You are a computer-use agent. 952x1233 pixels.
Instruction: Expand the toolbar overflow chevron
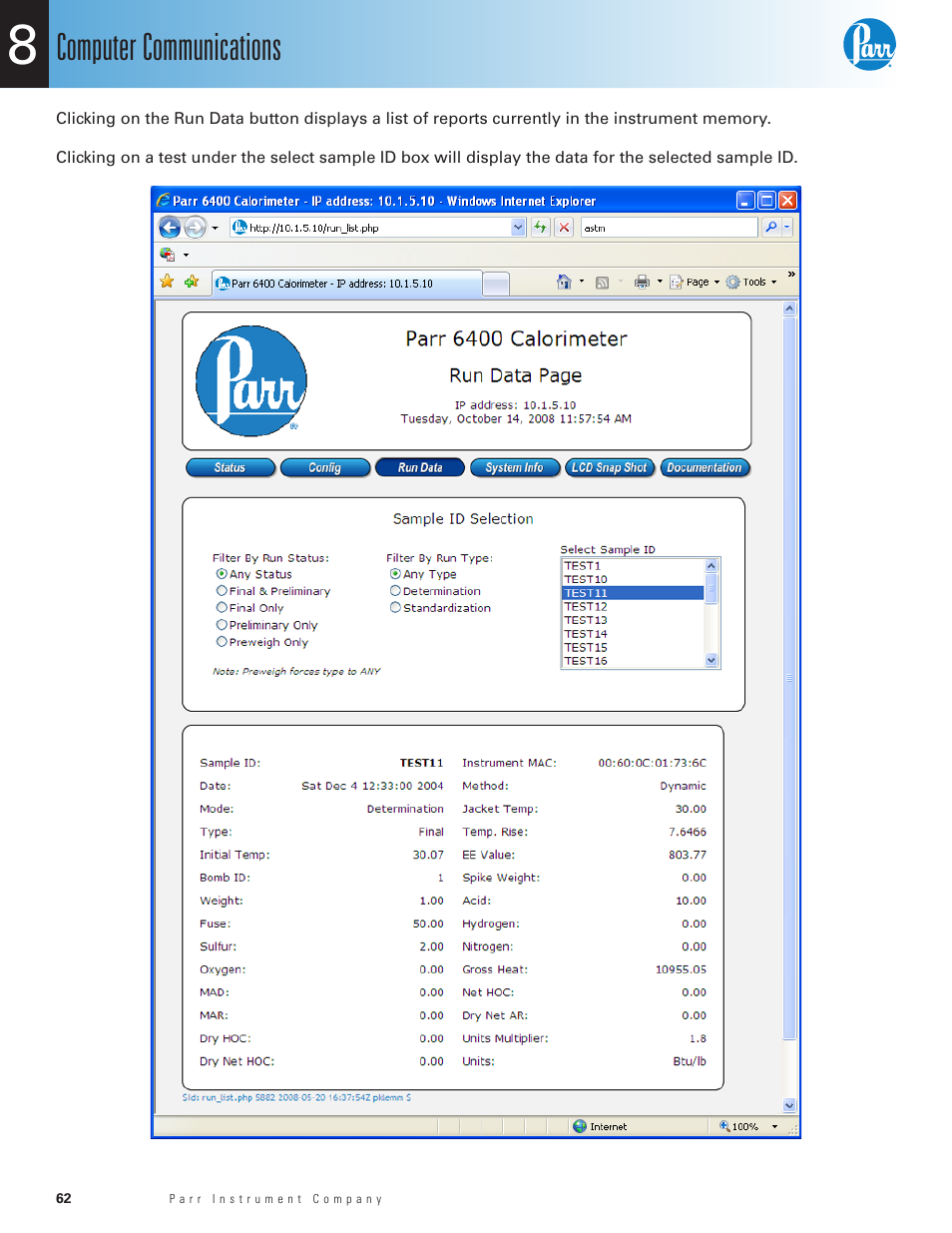point(791,274)
